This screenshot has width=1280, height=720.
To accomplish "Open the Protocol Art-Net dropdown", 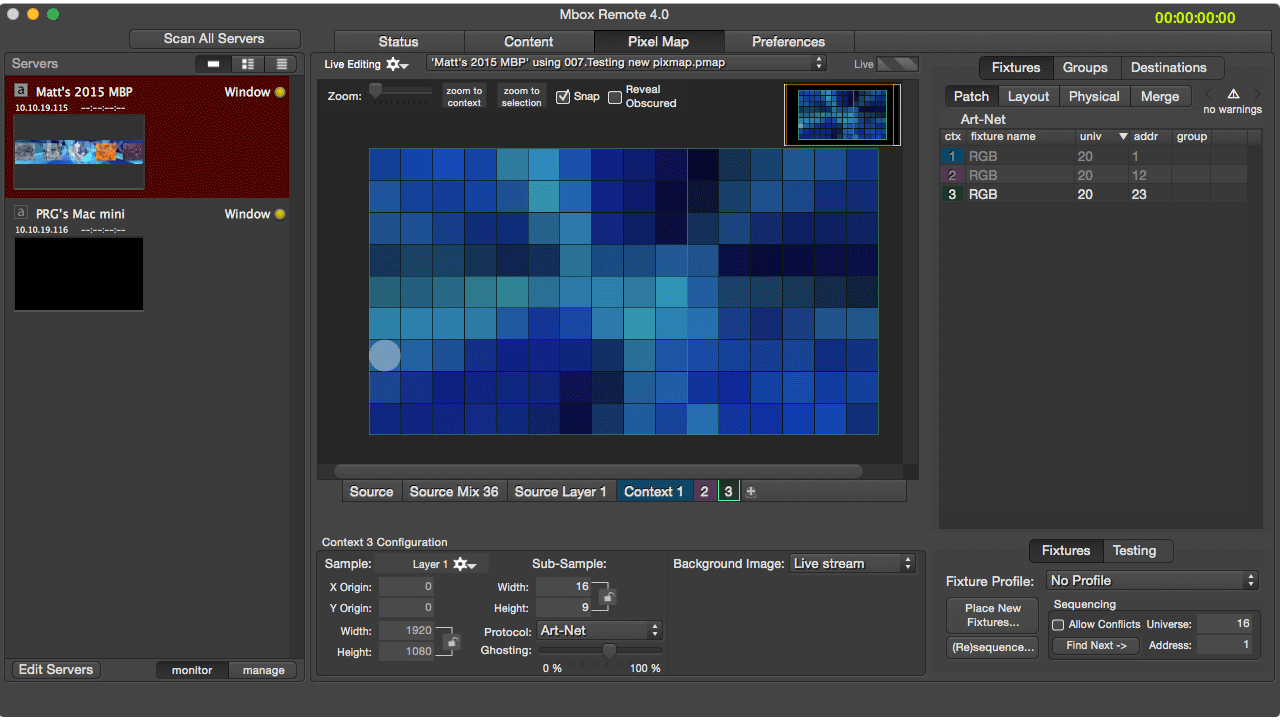I will [x=599, y=631].
